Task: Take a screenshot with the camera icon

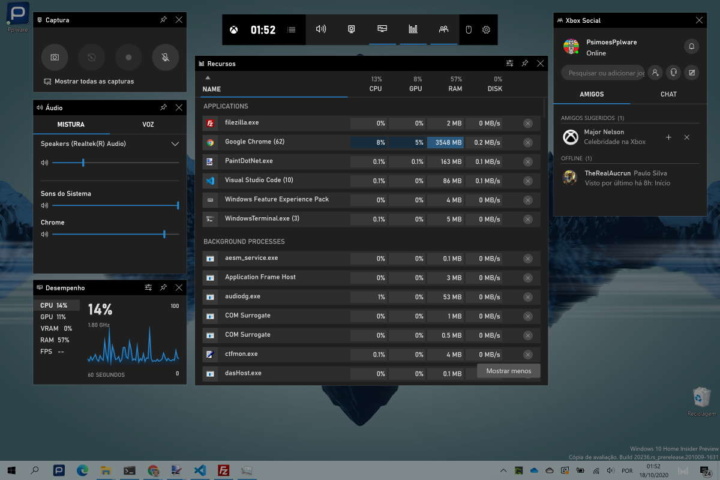Action: [55, 57]
